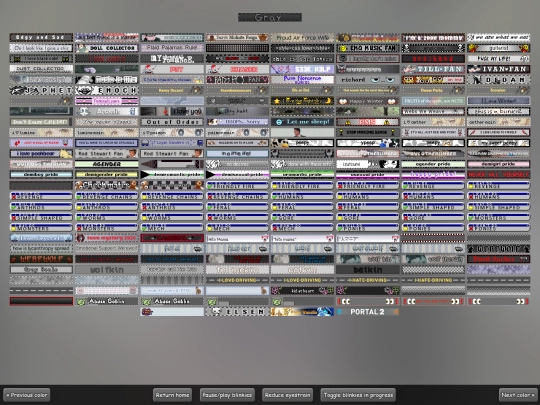Select the FRIENDLY FIRE blinkie with green check

[x=237, y=185]
